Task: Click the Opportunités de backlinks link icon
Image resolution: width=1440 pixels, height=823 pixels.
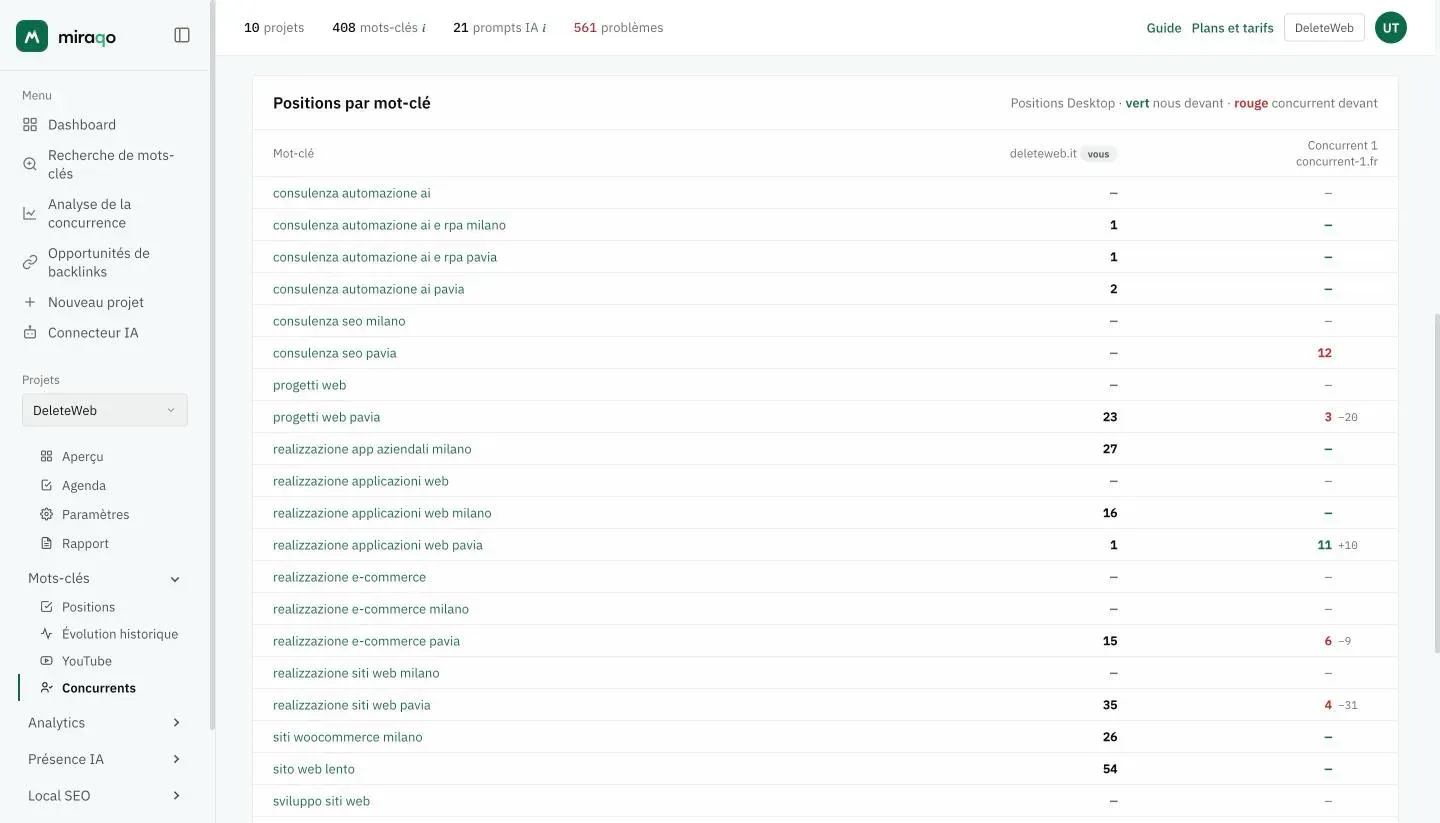Action: pos(30,262)
